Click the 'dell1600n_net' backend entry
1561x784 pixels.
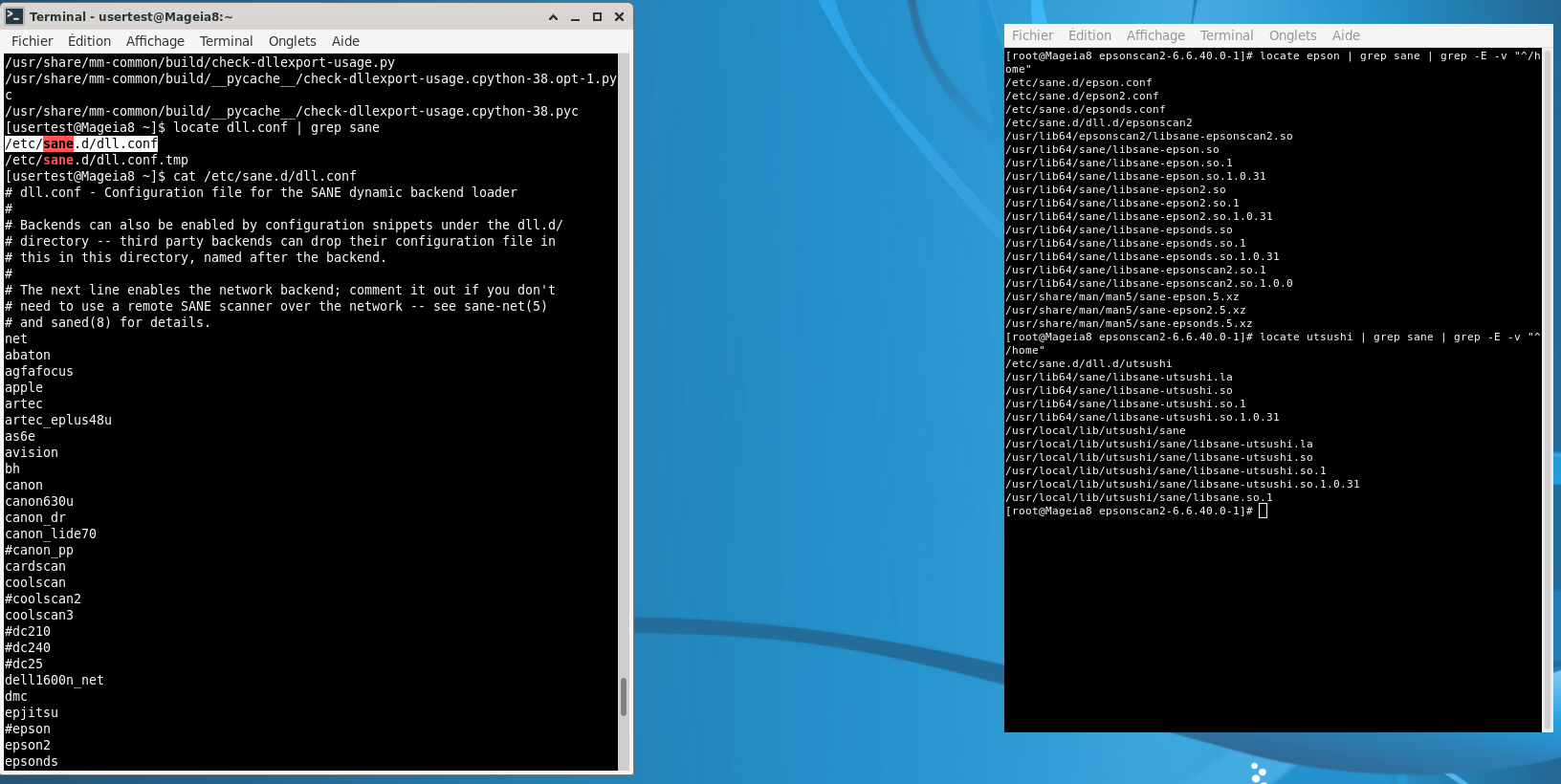coord(55,680)
